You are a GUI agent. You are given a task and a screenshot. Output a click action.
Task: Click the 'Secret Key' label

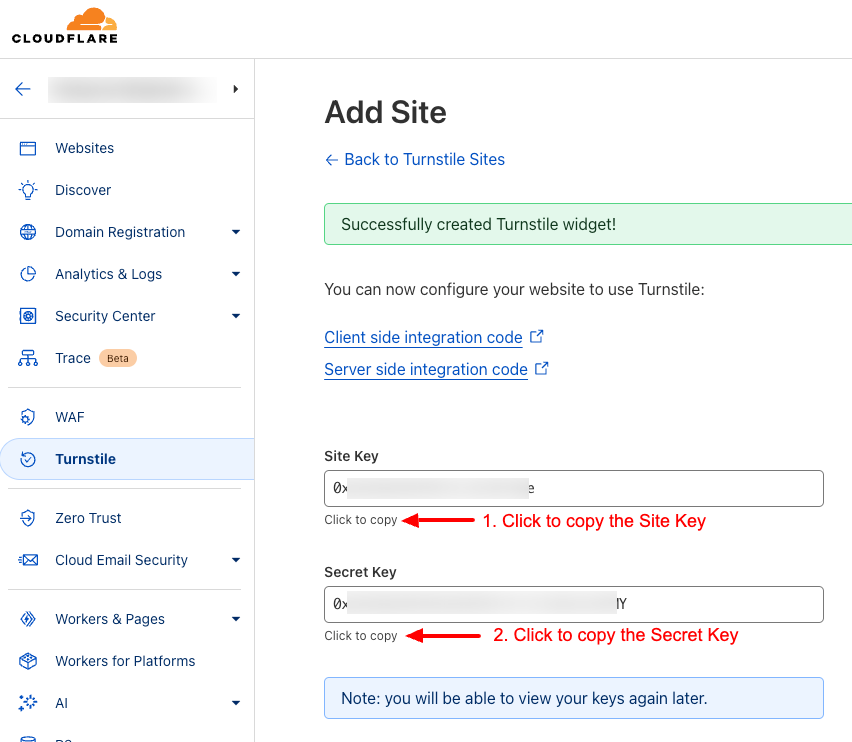[x=360, y=572]
